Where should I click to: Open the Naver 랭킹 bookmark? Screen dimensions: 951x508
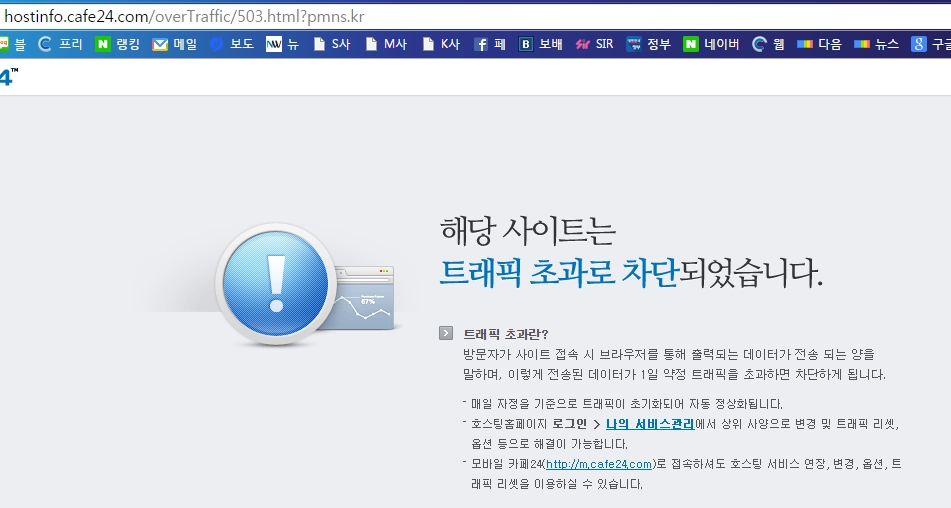coord(118,44)
